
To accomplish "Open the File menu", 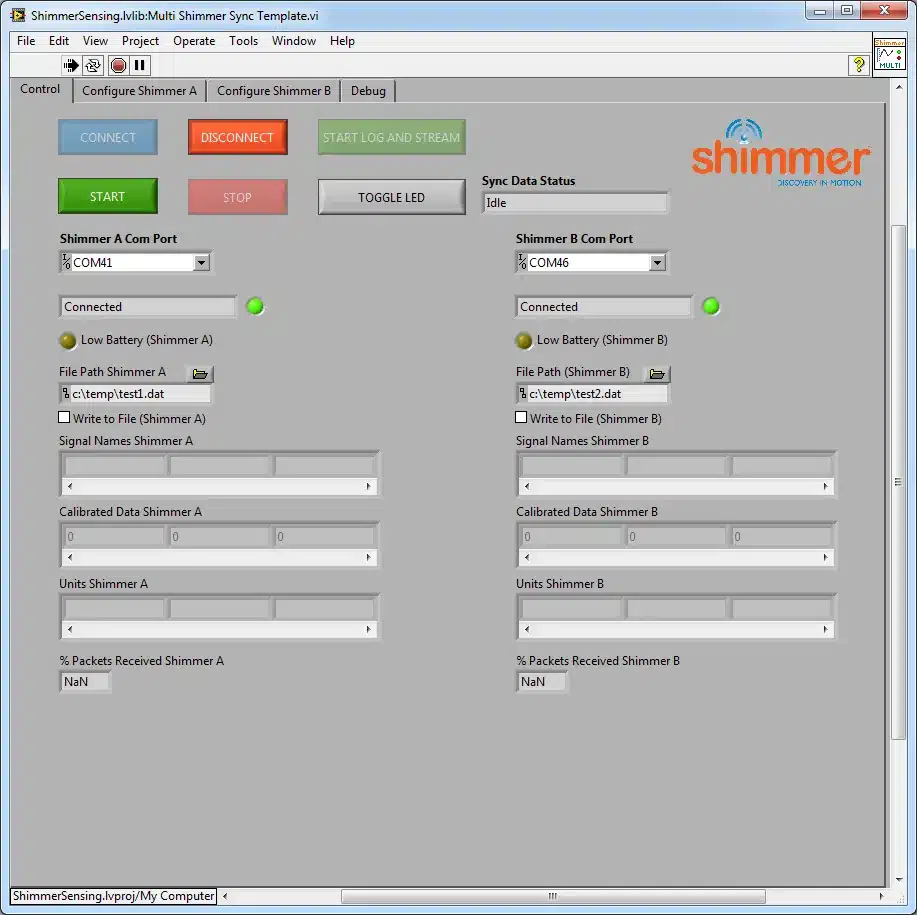I will point(26,41).
